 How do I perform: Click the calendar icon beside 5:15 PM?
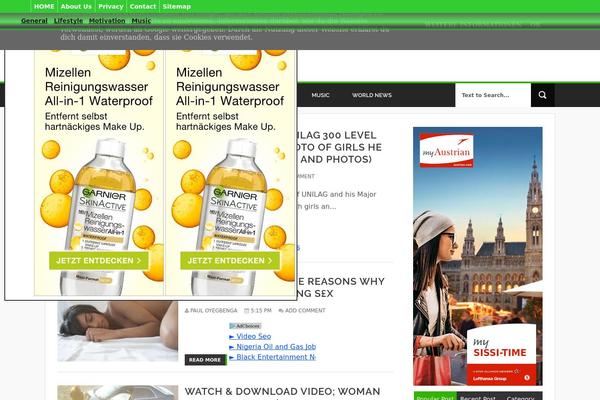[x=246, y=310]
